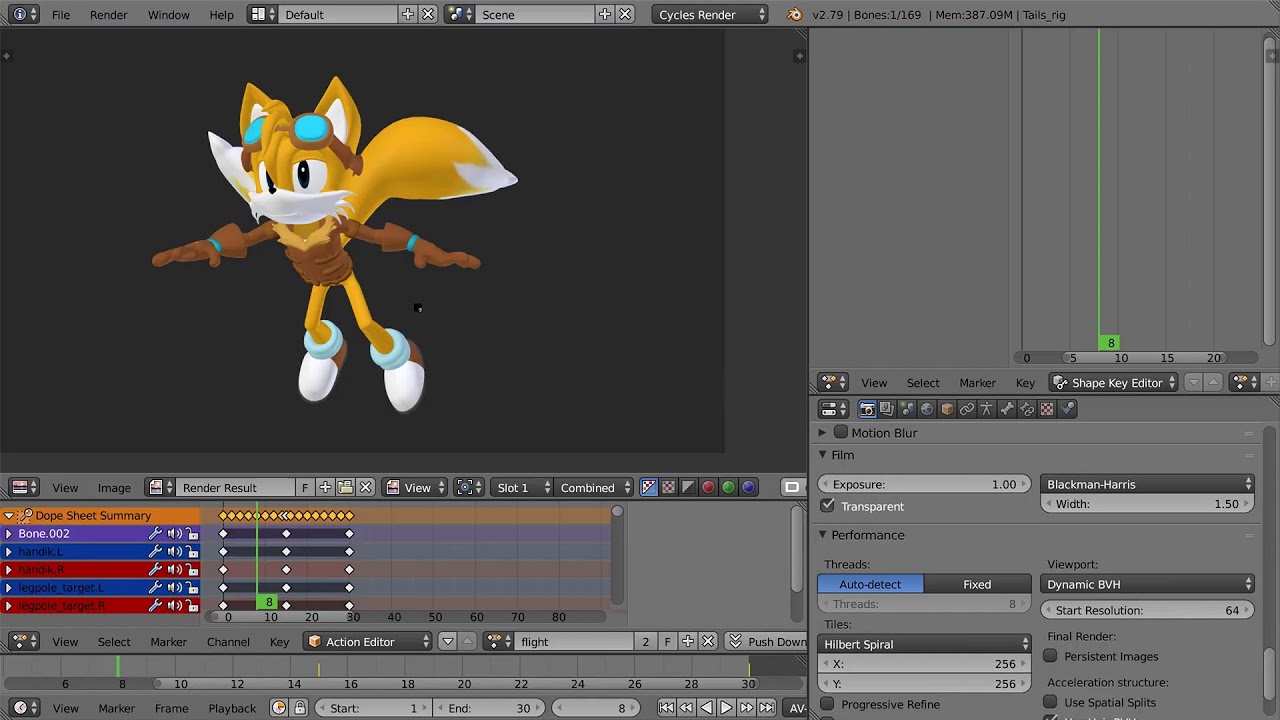The width and height of the screenshot is (1280, 720).
Task: Open the Blackman-Harris filter dropdown
Action: tap(1147, 484)
